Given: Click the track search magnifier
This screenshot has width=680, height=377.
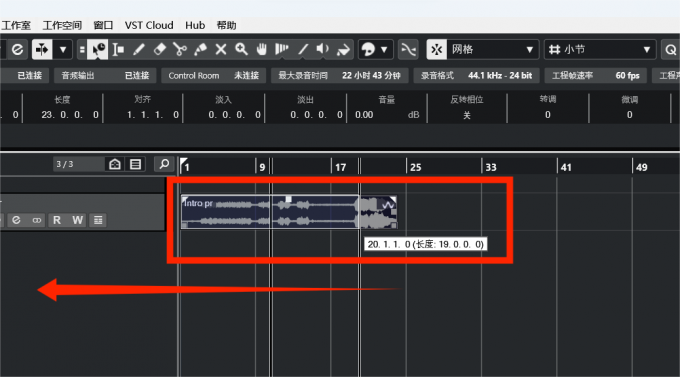Looking at the screenshot, I should pos(164,164).
